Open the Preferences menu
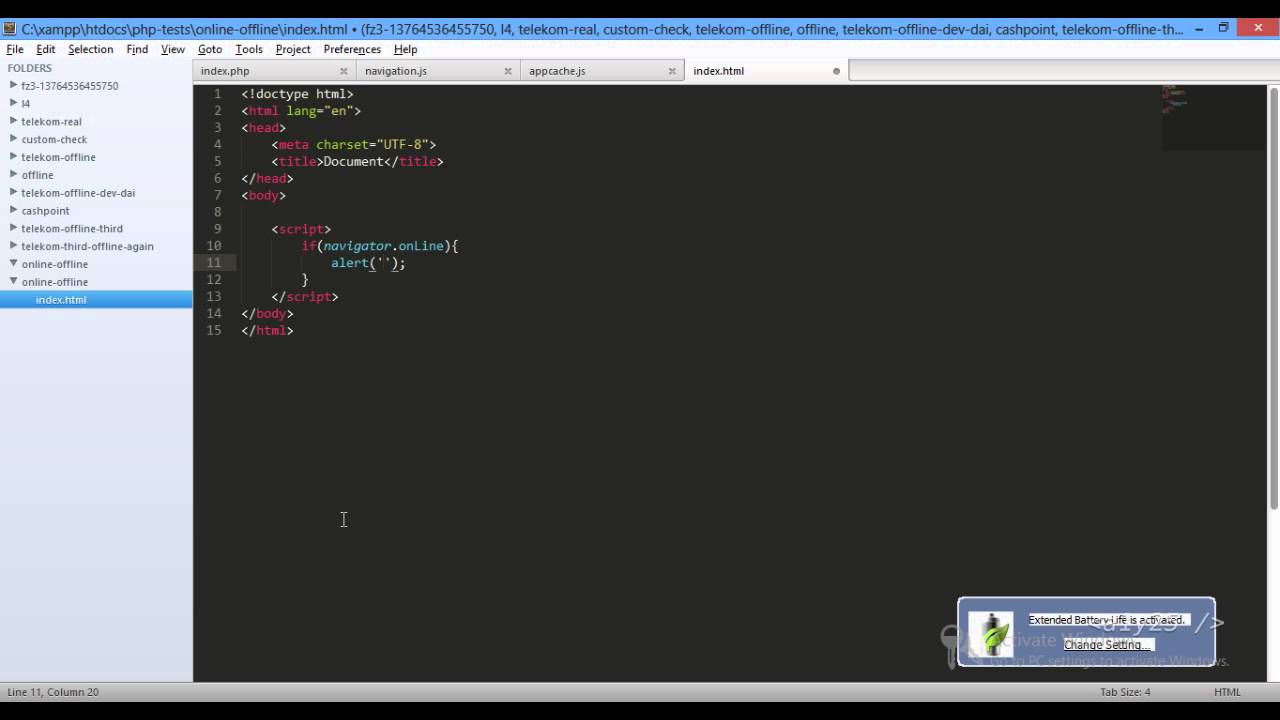This screenshot has width=1280, height=720. pos(352,49)
